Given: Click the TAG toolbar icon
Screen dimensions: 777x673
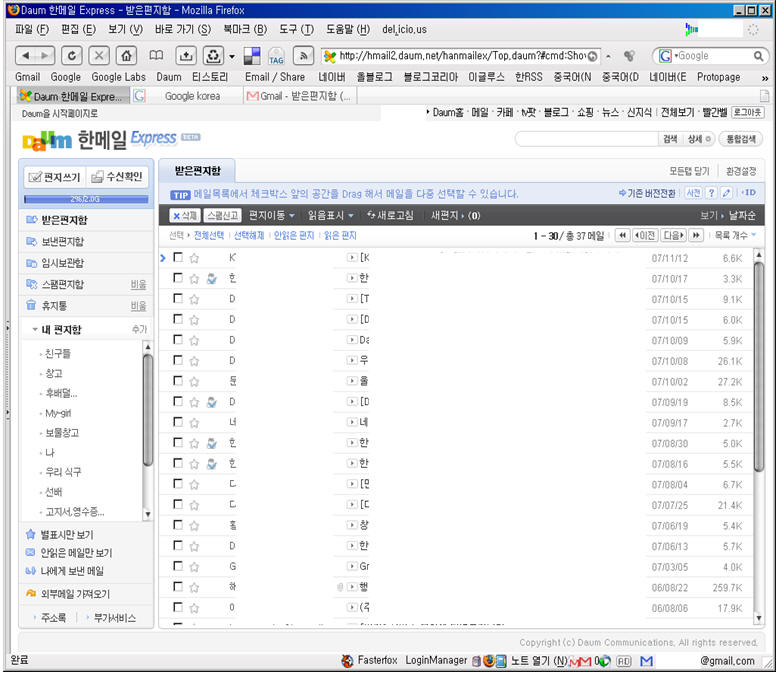Looking at the screenshot, I should [276, 56].
